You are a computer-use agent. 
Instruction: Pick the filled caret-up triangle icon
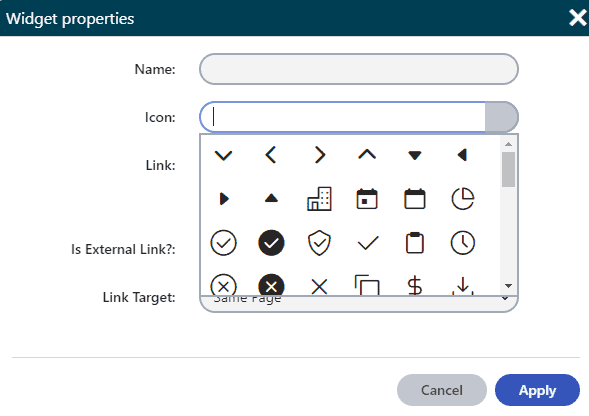pyautogui.click(x=271, y=198)
